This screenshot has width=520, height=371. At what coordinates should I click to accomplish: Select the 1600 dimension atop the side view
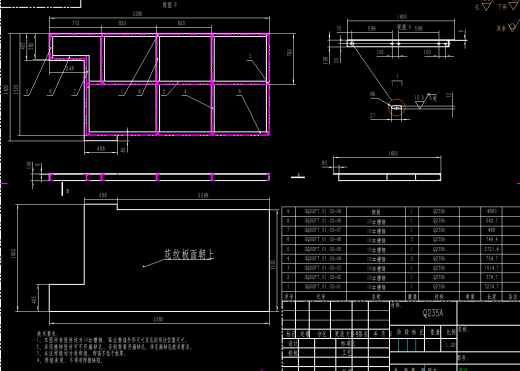point(402,17)
